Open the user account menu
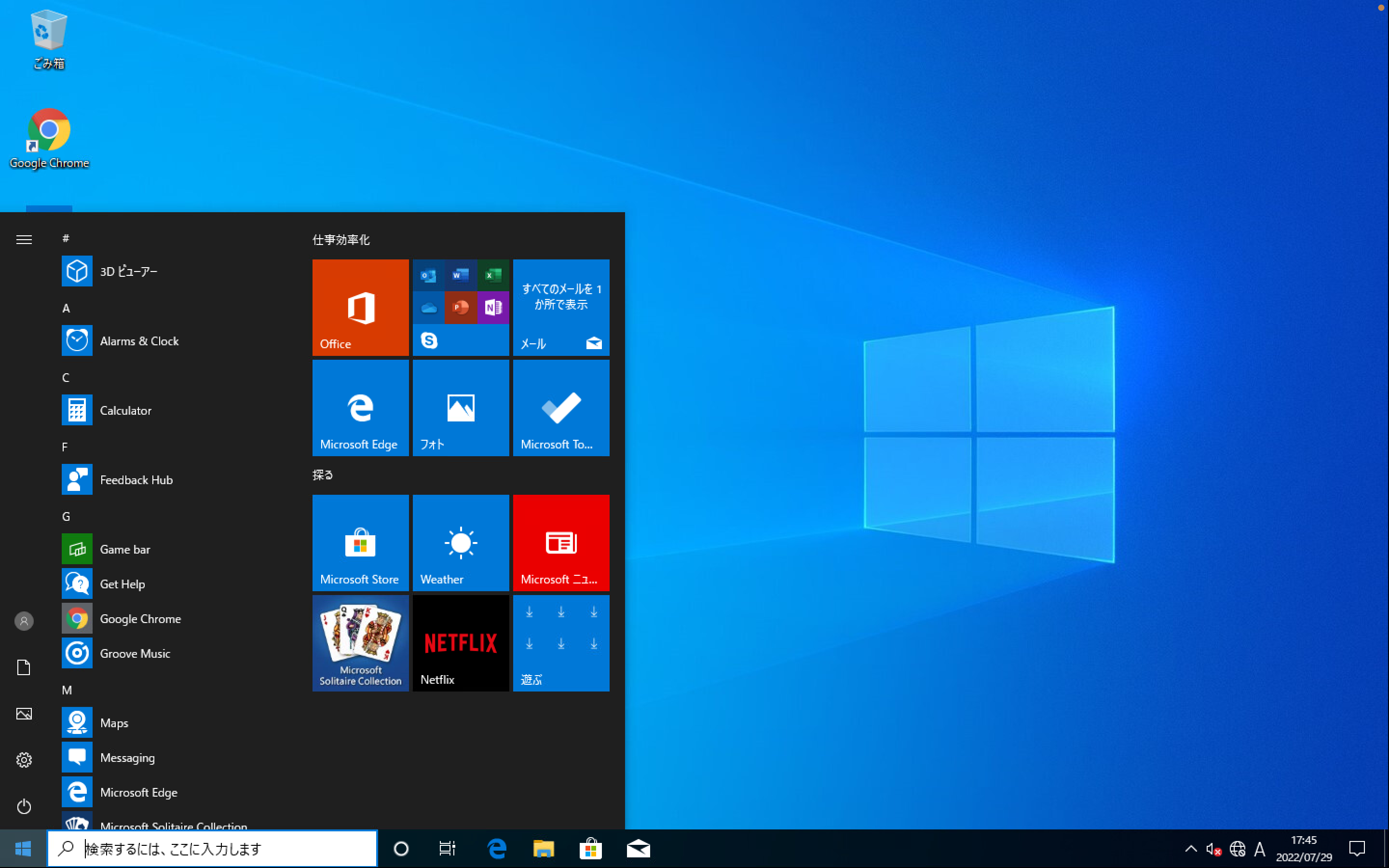Viewport: 1389px width, 868px height. (x=24, y=621)
